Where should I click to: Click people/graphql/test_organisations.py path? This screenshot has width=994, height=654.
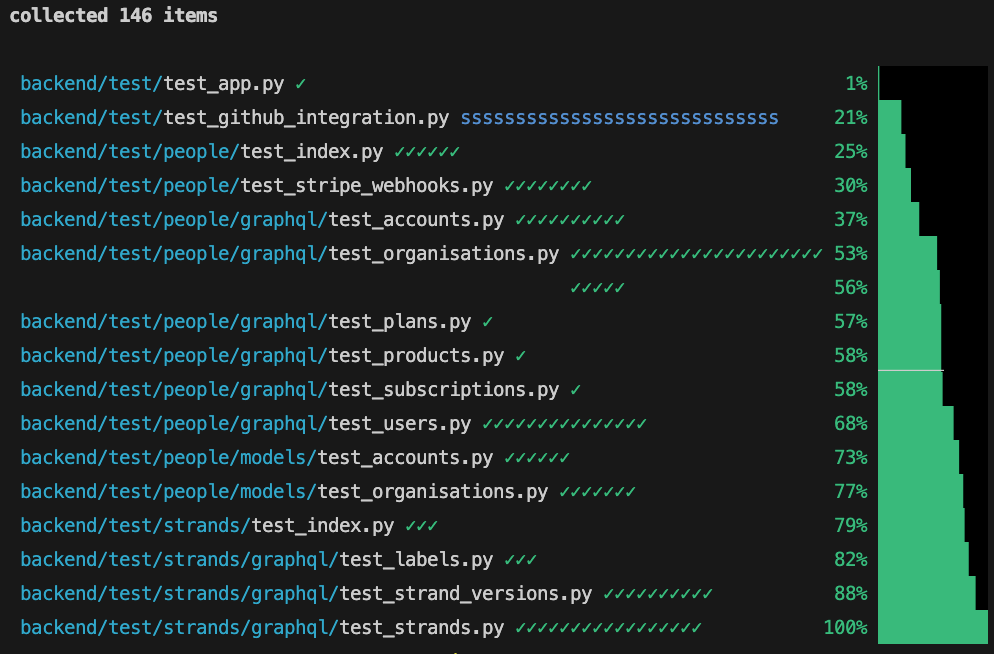290,254
